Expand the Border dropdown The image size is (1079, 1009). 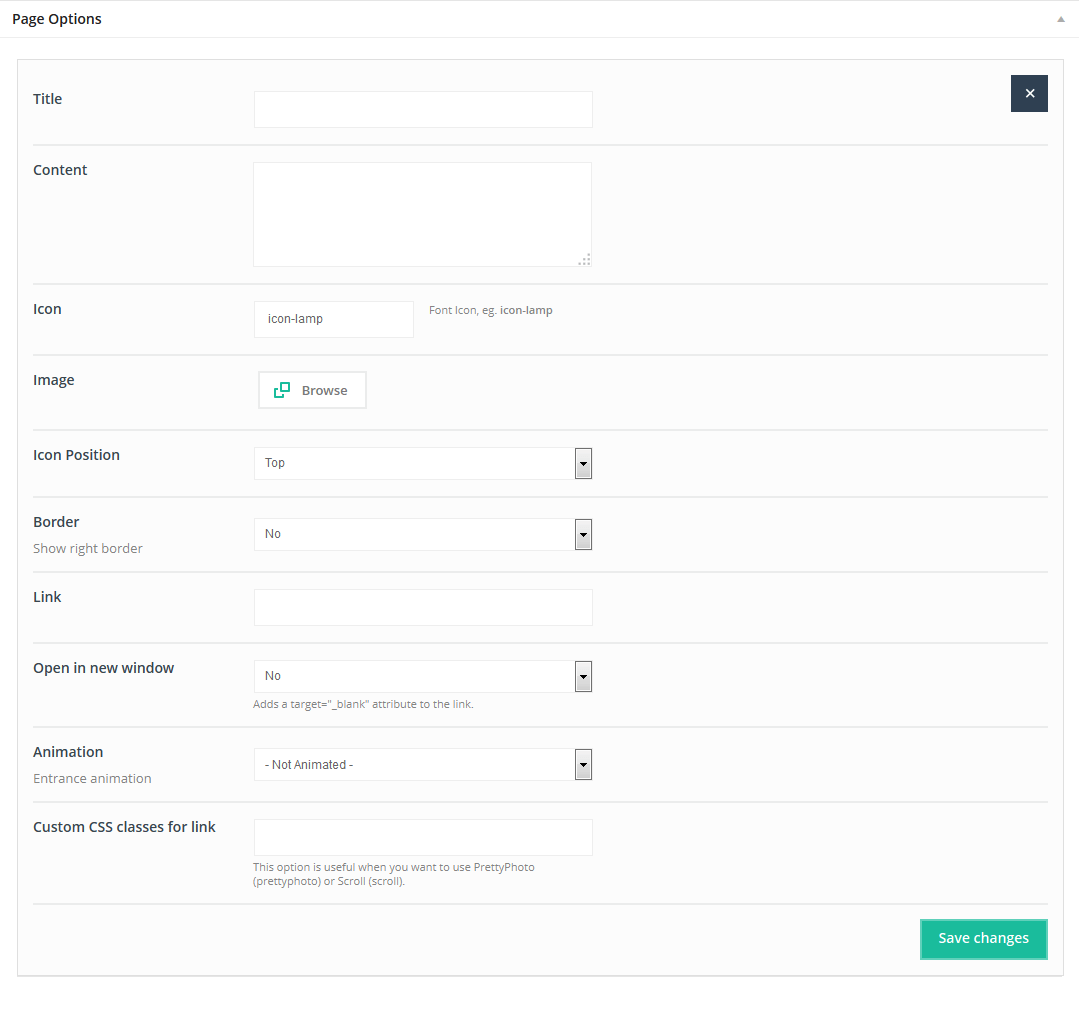pos(422,534)
